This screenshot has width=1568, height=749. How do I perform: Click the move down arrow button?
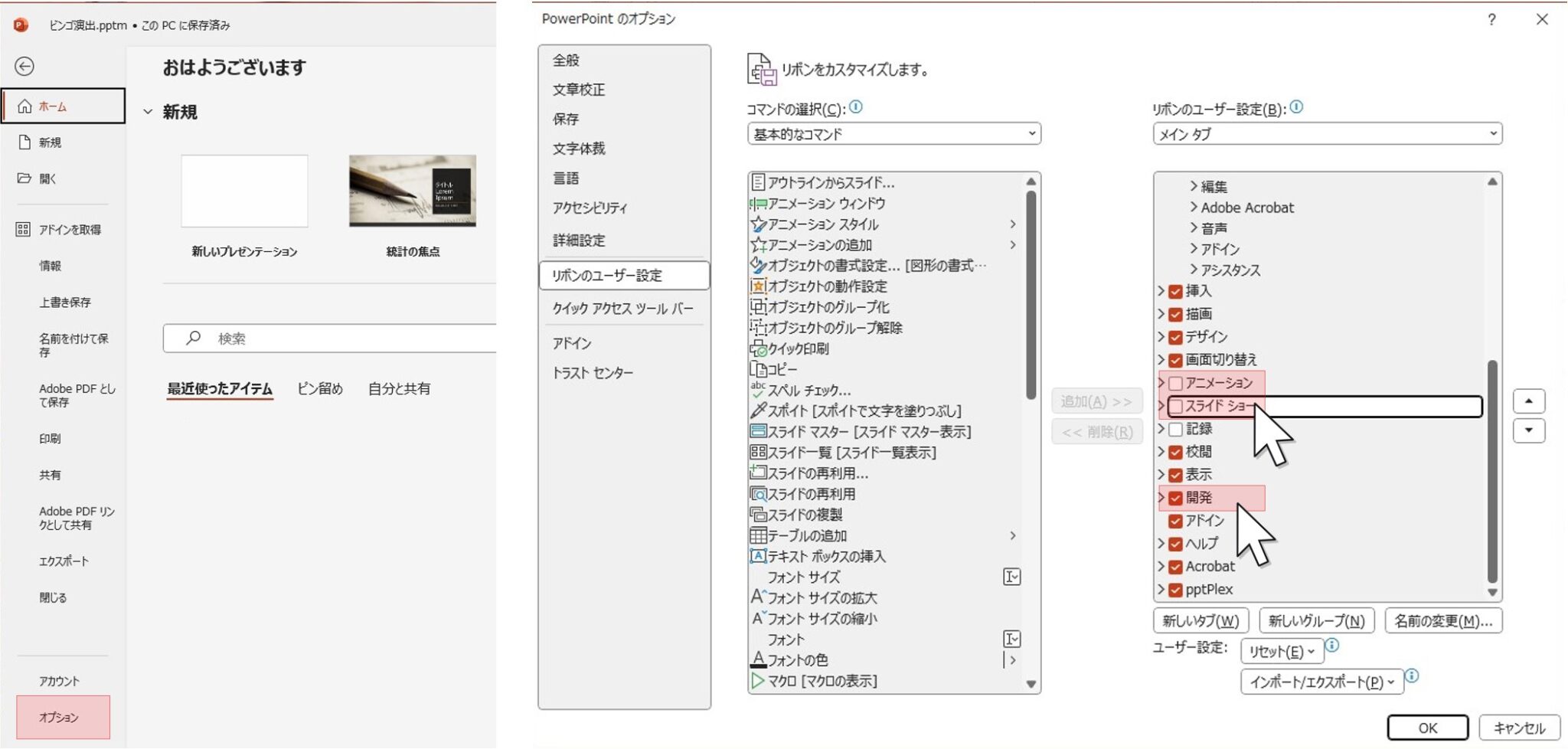(1528, 430)
